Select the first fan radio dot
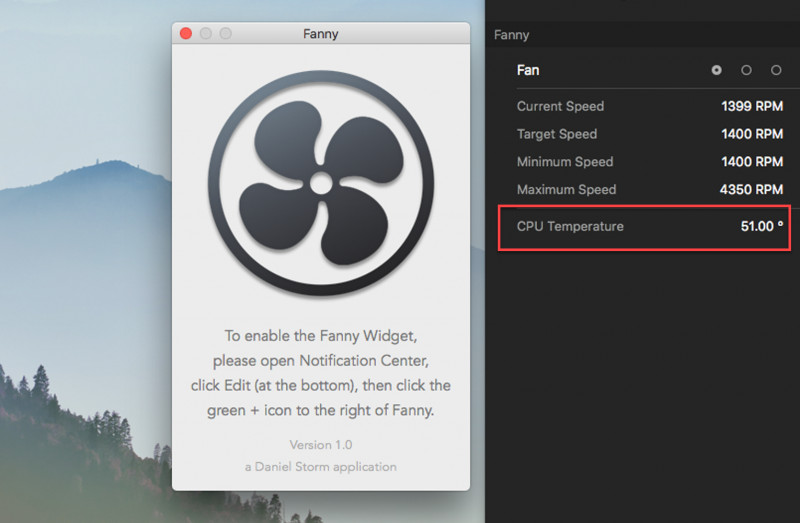 pyautogui.click(x=717, y=70)
